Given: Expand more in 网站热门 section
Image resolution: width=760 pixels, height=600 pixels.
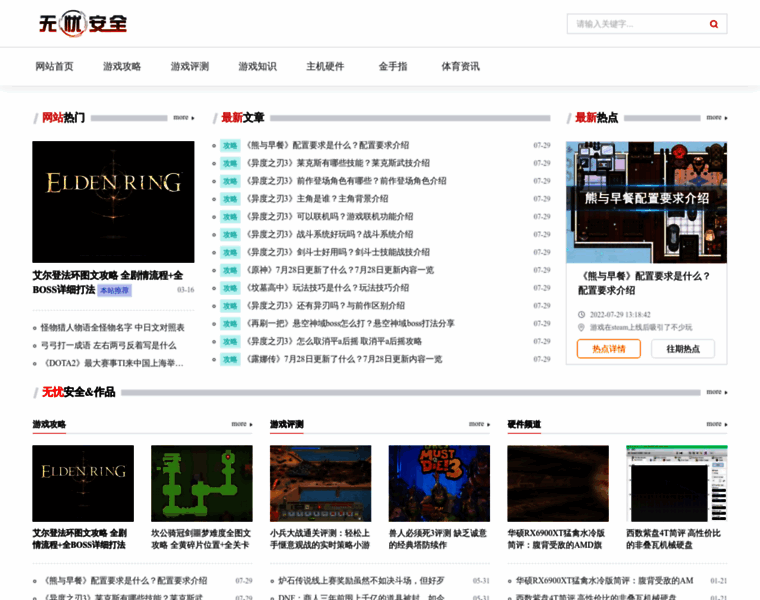Looking at the screenshot, I should tap(183, 118).
